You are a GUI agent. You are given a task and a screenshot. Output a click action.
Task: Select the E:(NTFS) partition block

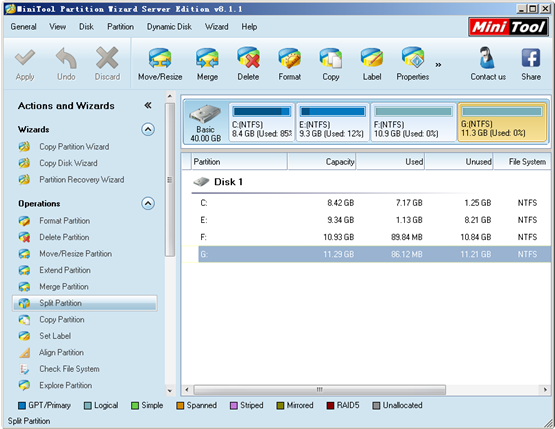click(x=333, y=122)
